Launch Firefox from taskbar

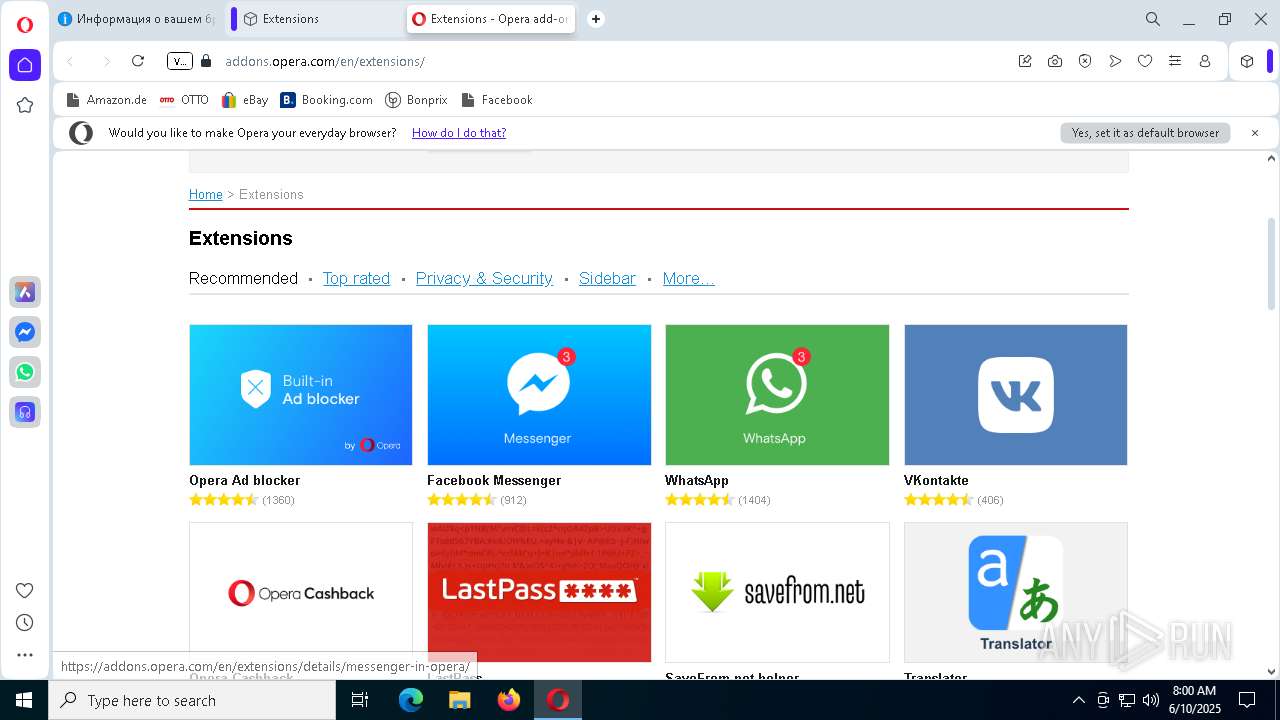[x=509, y=700]
